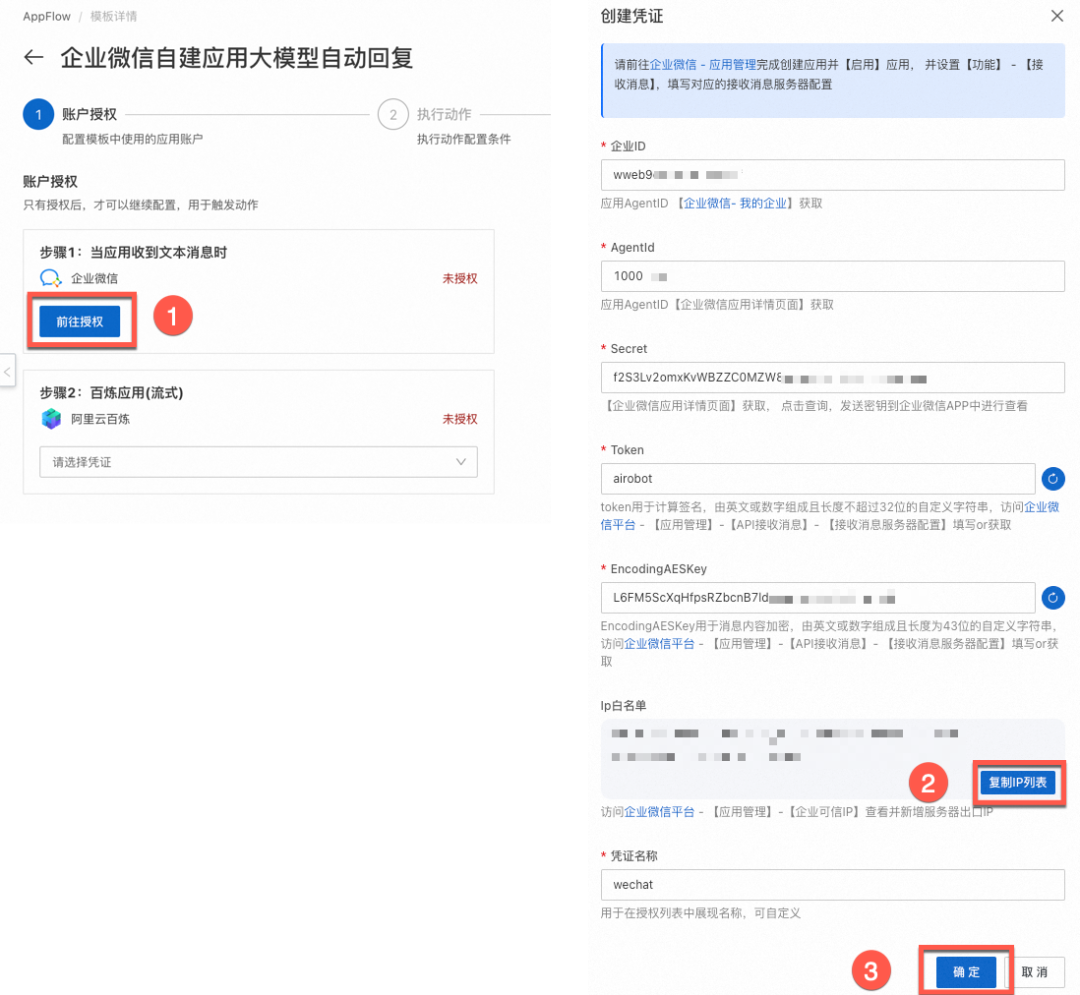Close the 创建凭证 panel

point(1057,16)
